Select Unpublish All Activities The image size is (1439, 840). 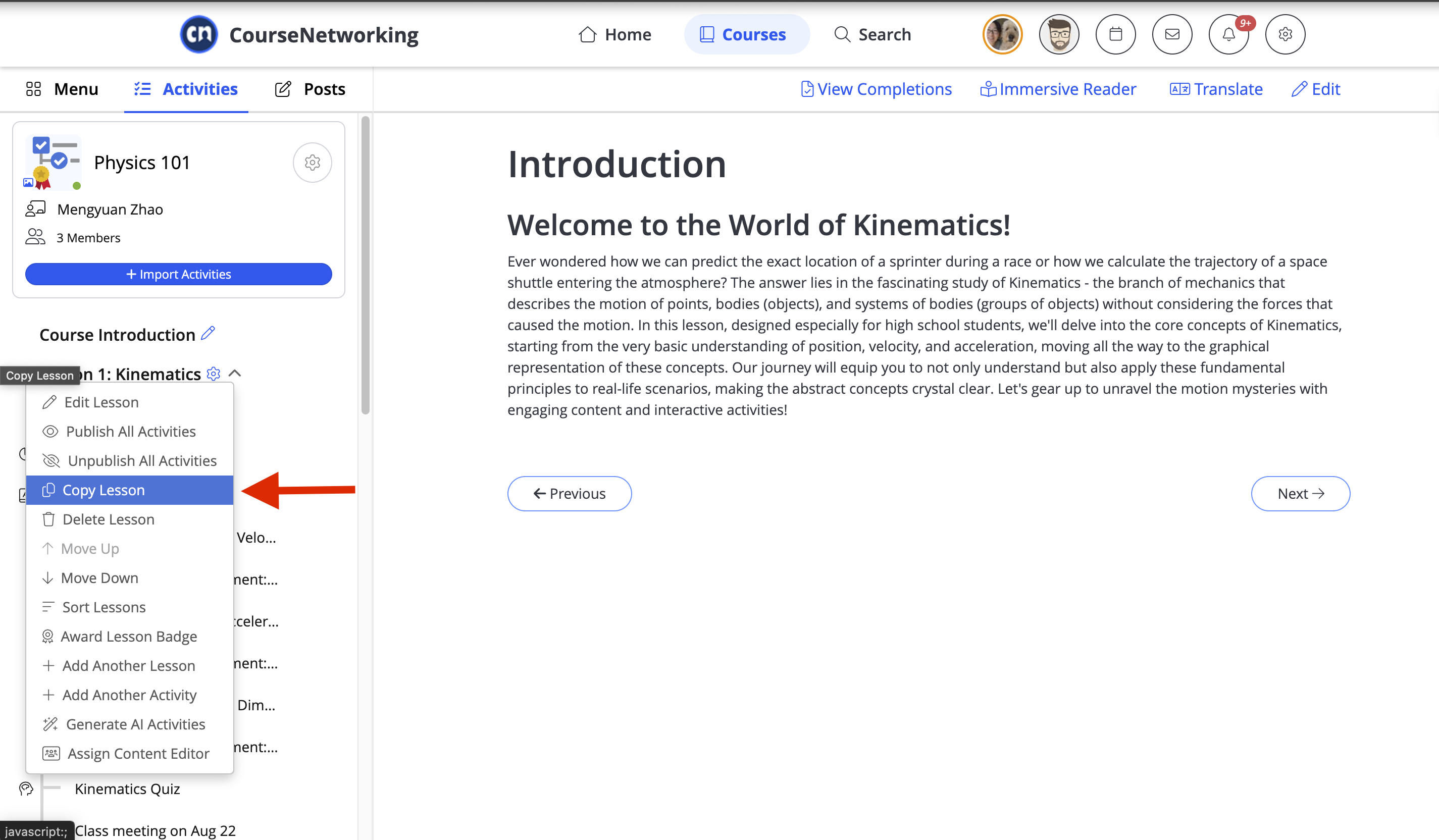click(130, 460)
